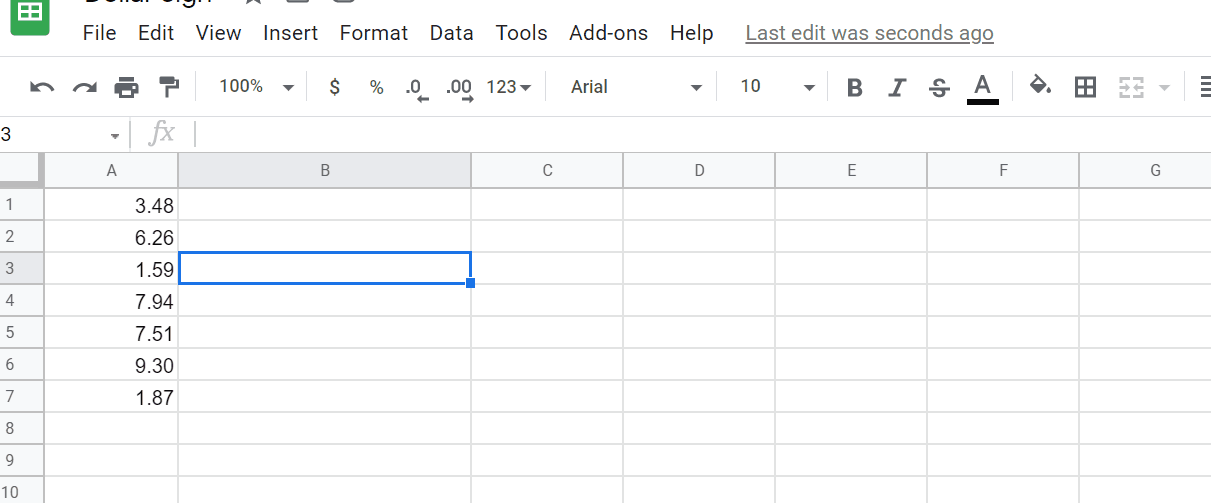
Task: Click the Print icon
Action: 126,88
